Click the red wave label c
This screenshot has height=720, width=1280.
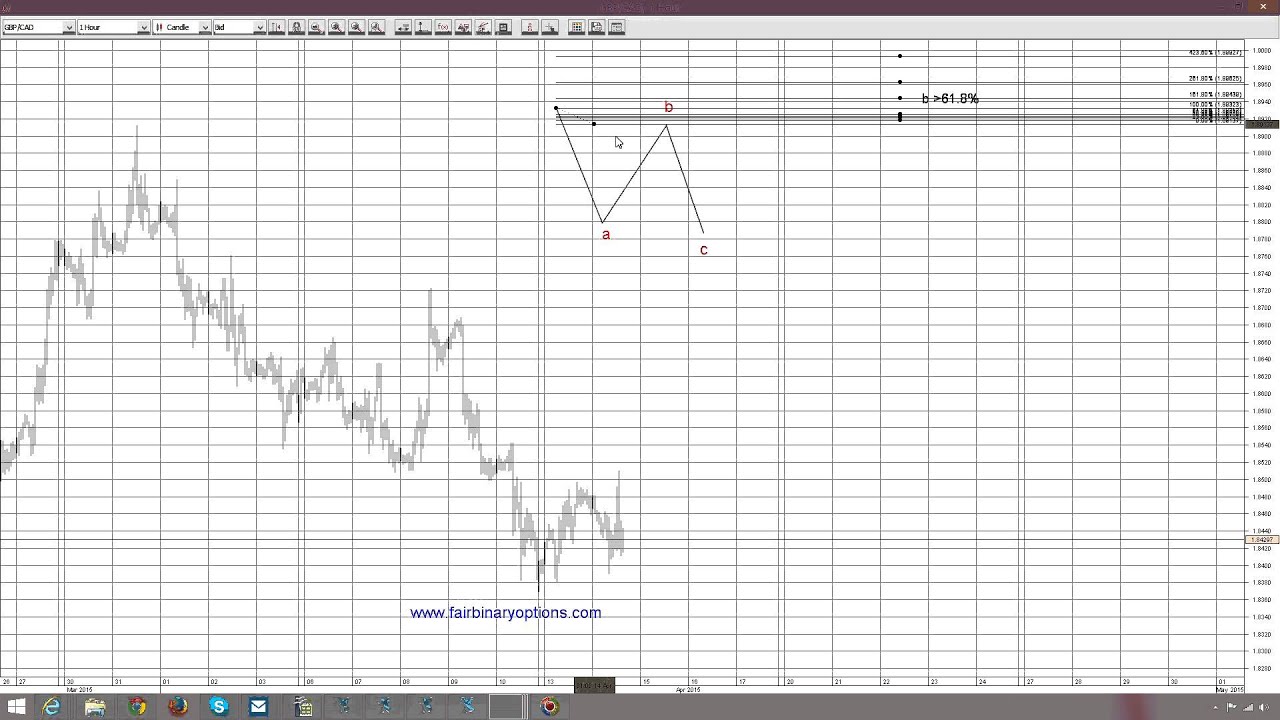tap(704, 250)
